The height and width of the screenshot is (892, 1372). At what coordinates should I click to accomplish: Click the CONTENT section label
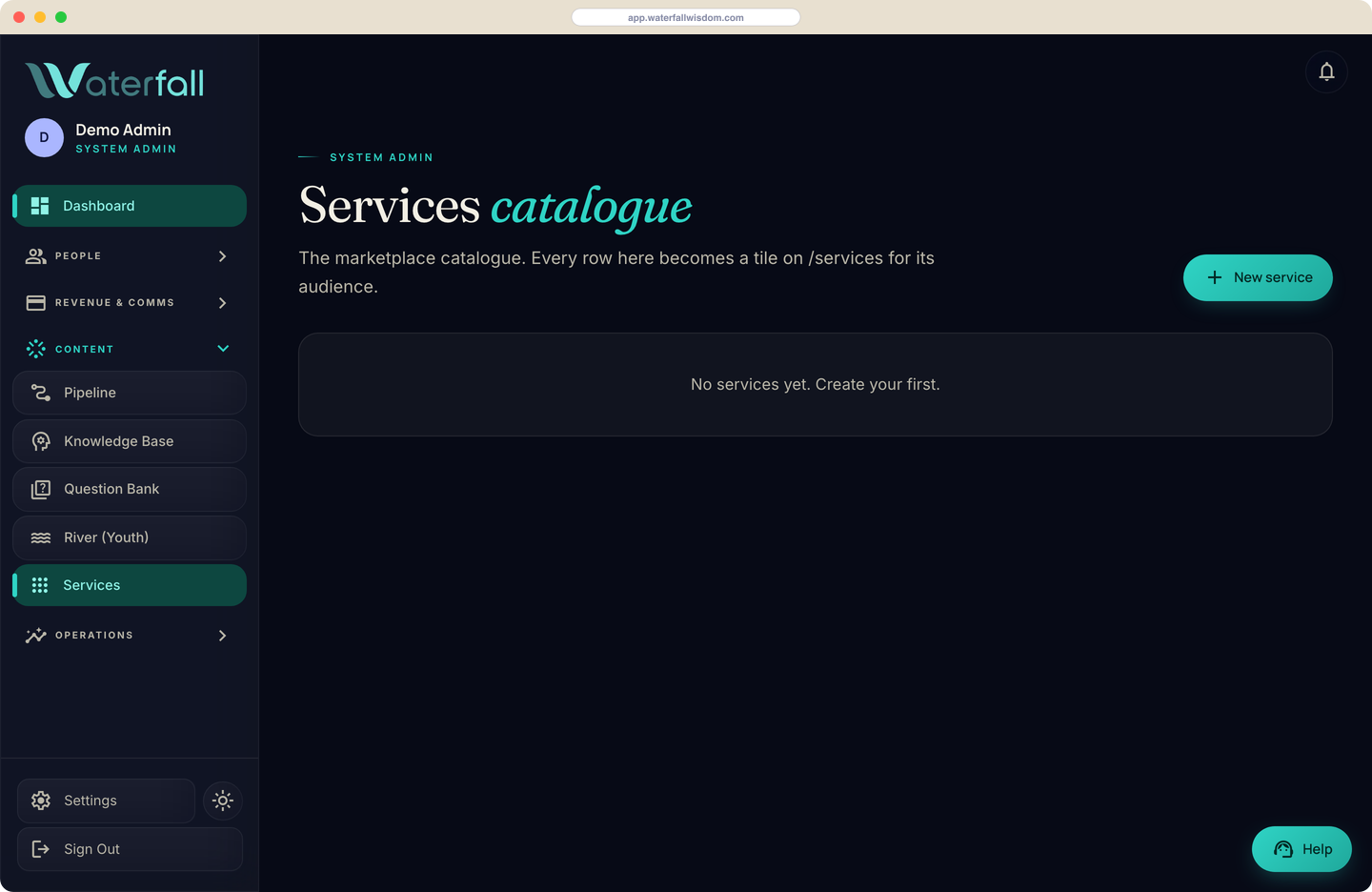pos(84,350)
